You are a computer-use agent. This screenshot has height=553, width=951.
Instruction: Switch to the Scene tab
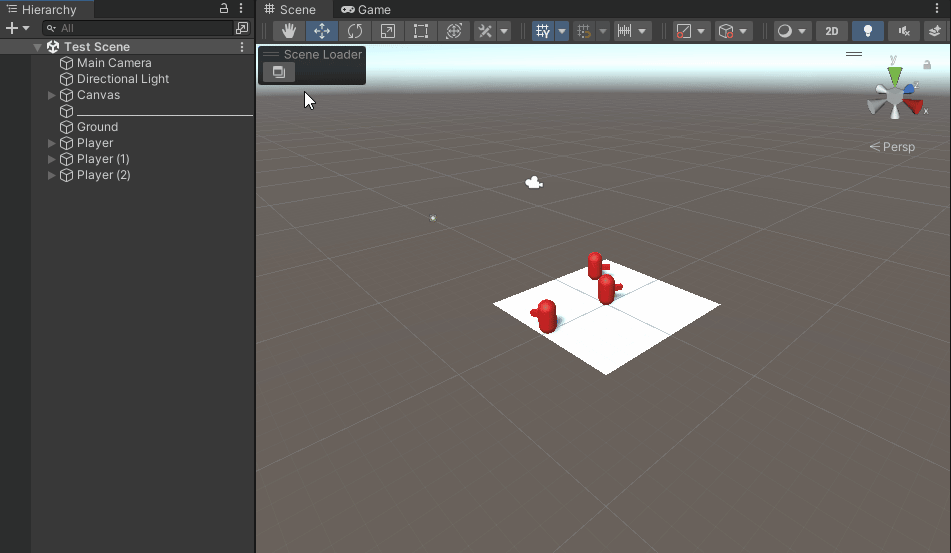point(291,10)
